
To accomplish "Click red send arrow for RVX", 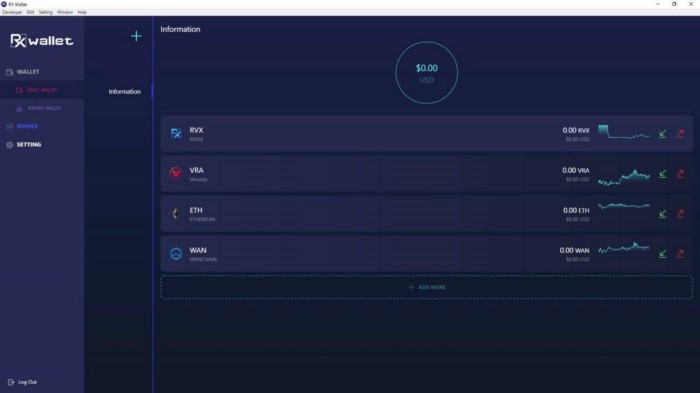I will click(x=680, y=134).
